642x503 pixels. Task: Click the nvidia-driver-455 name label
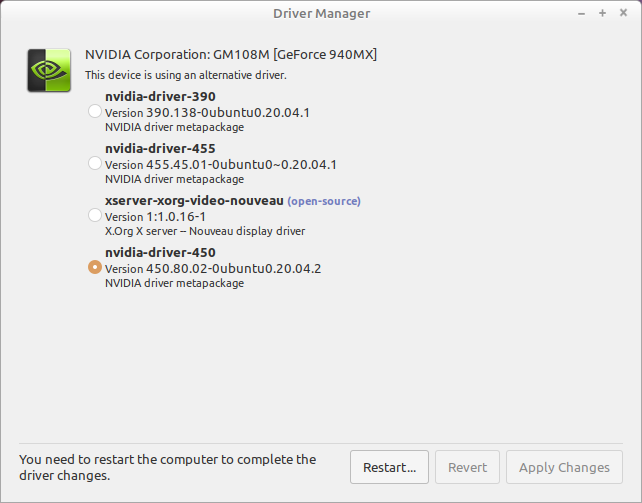coord(160,149)
